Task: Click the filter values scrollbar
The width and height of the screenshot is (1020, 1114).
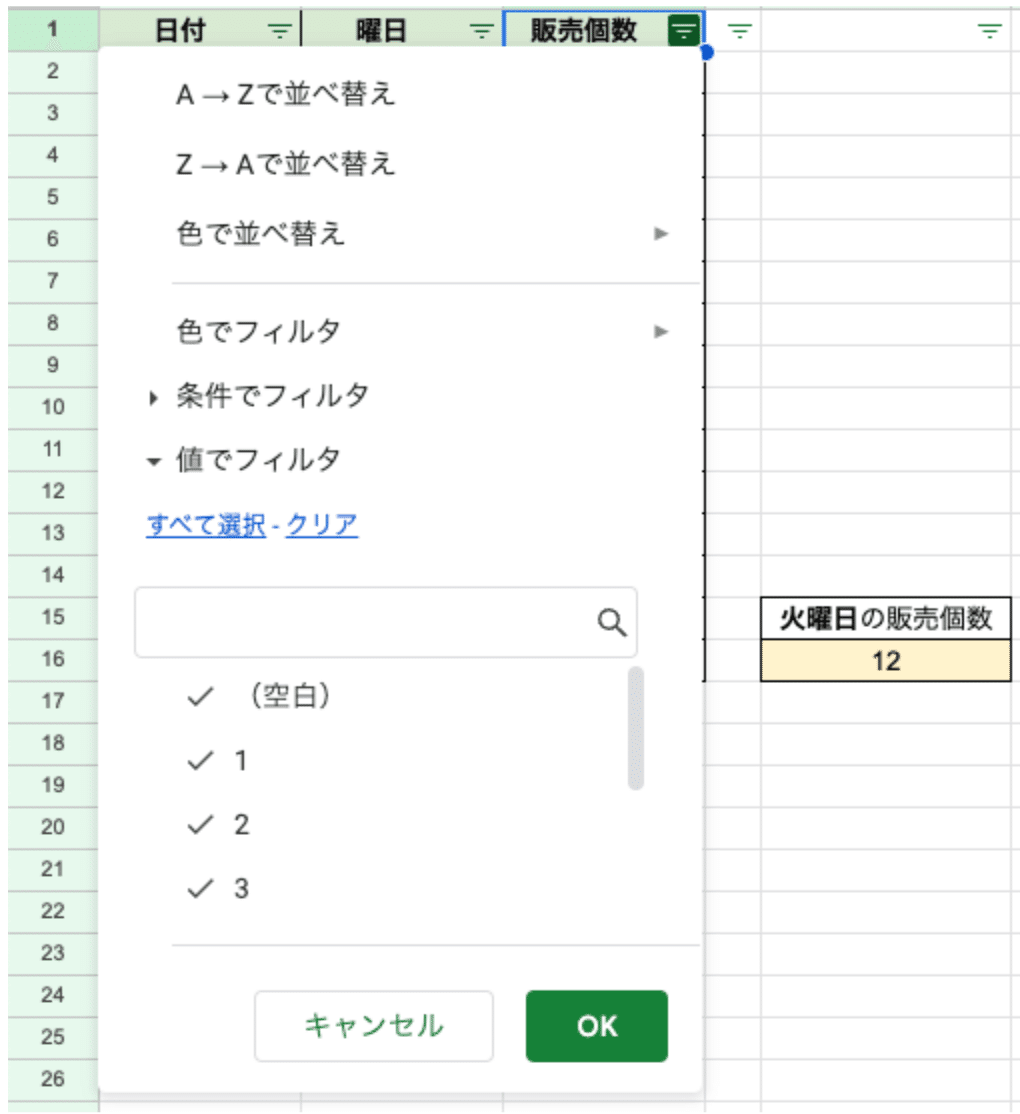Action: (635, 728)
